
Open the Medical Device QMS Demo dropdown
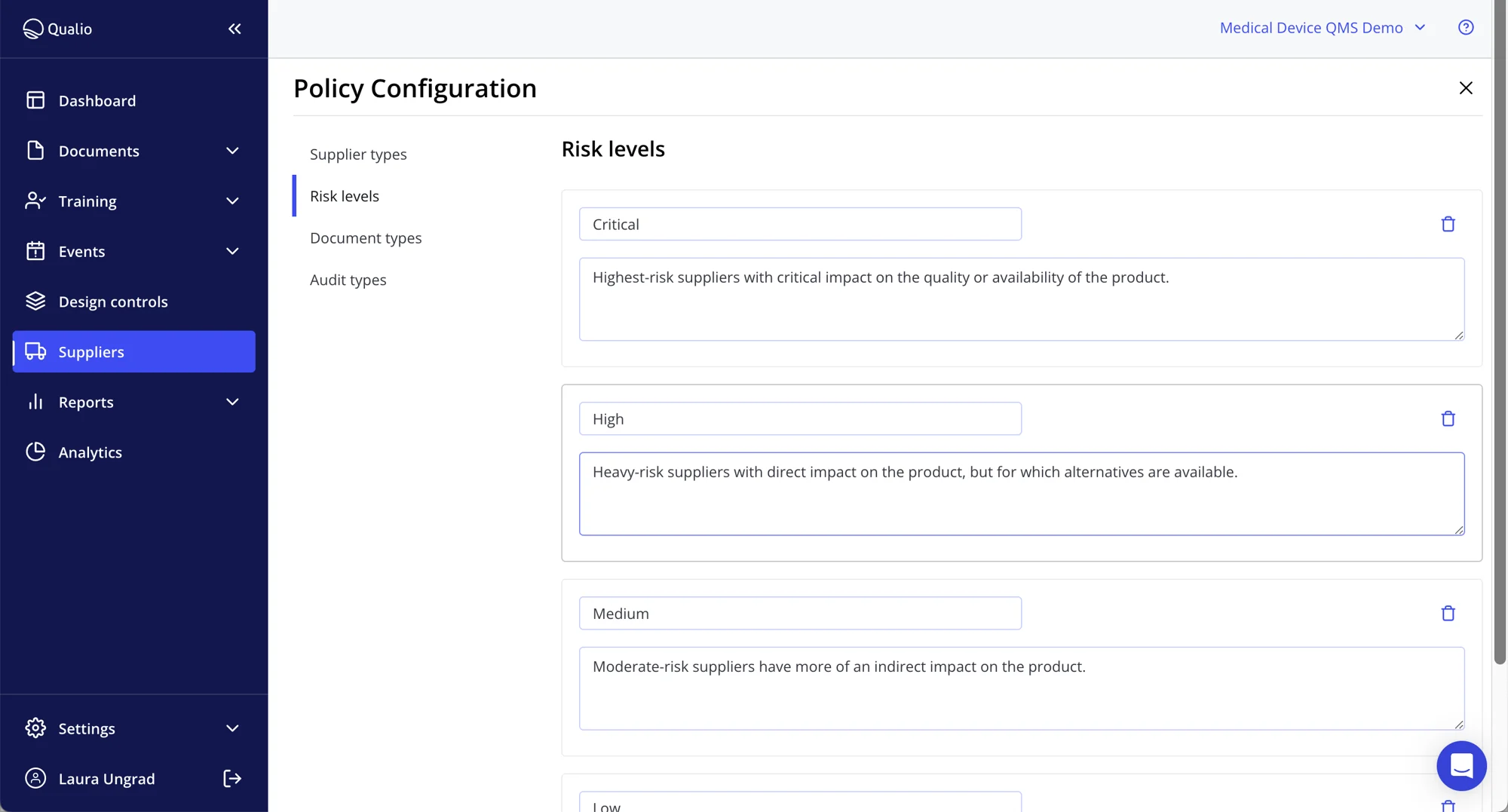1322,27
